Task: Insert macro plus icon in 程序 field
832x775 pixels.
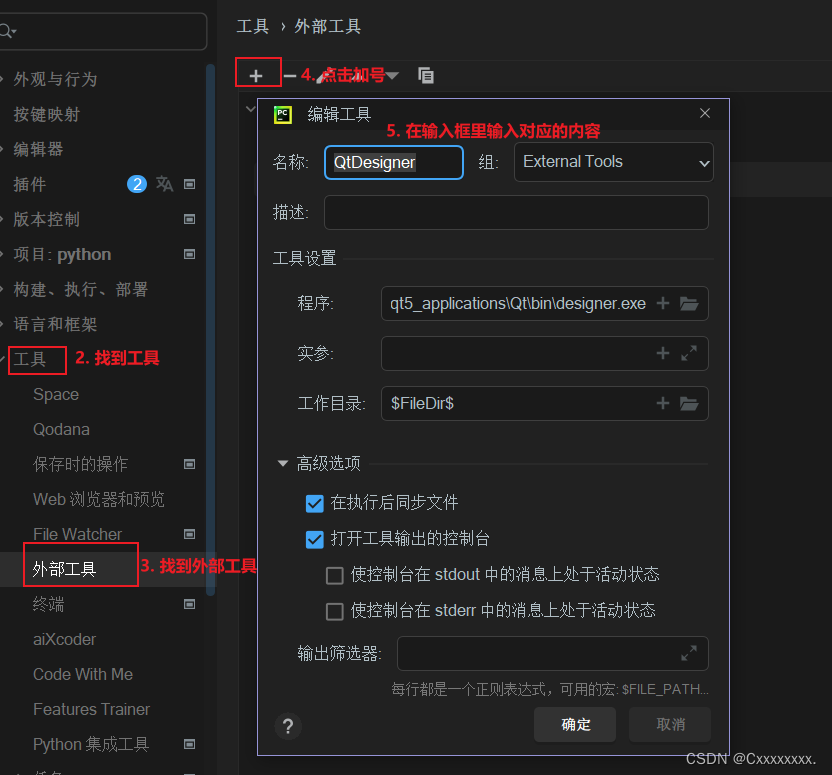Action: pyautogui.click(x=663, y=303)
